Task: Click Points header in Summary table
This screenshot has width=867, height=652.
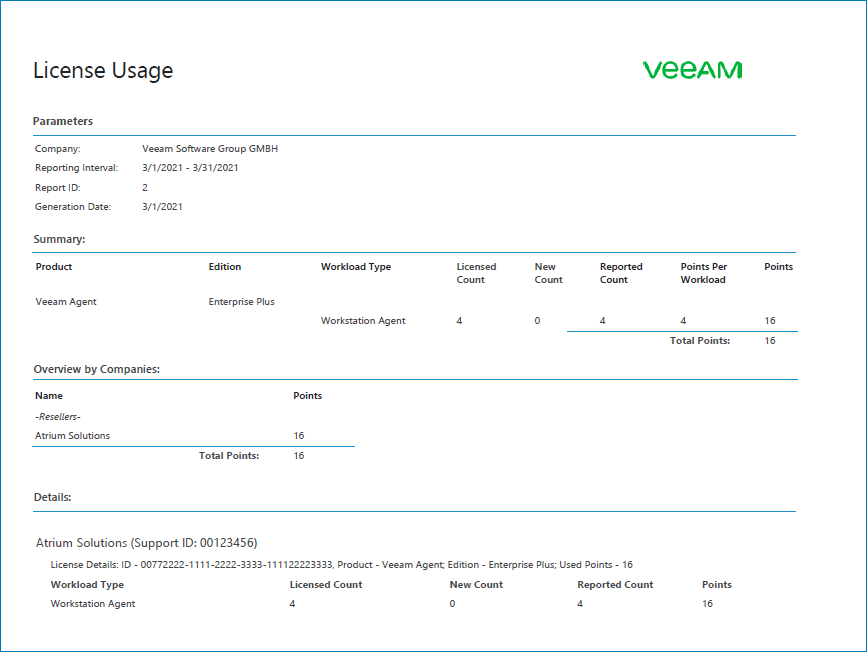Action: (779, 267)
